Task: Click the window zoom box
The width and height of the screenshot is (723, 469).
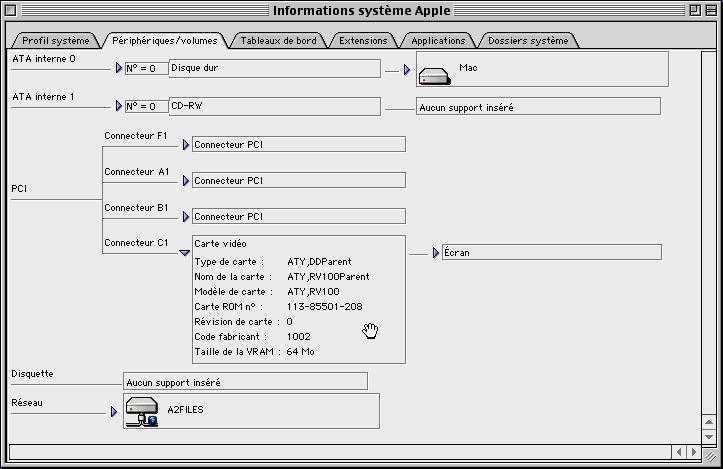Action: point(695,10)
